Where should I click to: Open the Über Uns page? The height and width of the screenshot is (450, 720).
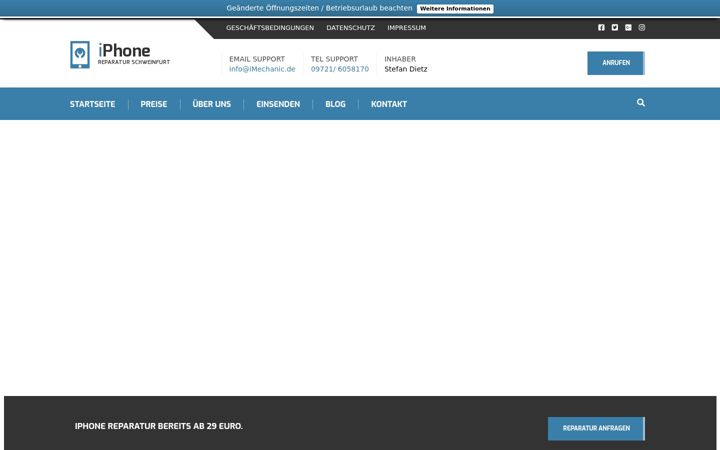(212, 104)
